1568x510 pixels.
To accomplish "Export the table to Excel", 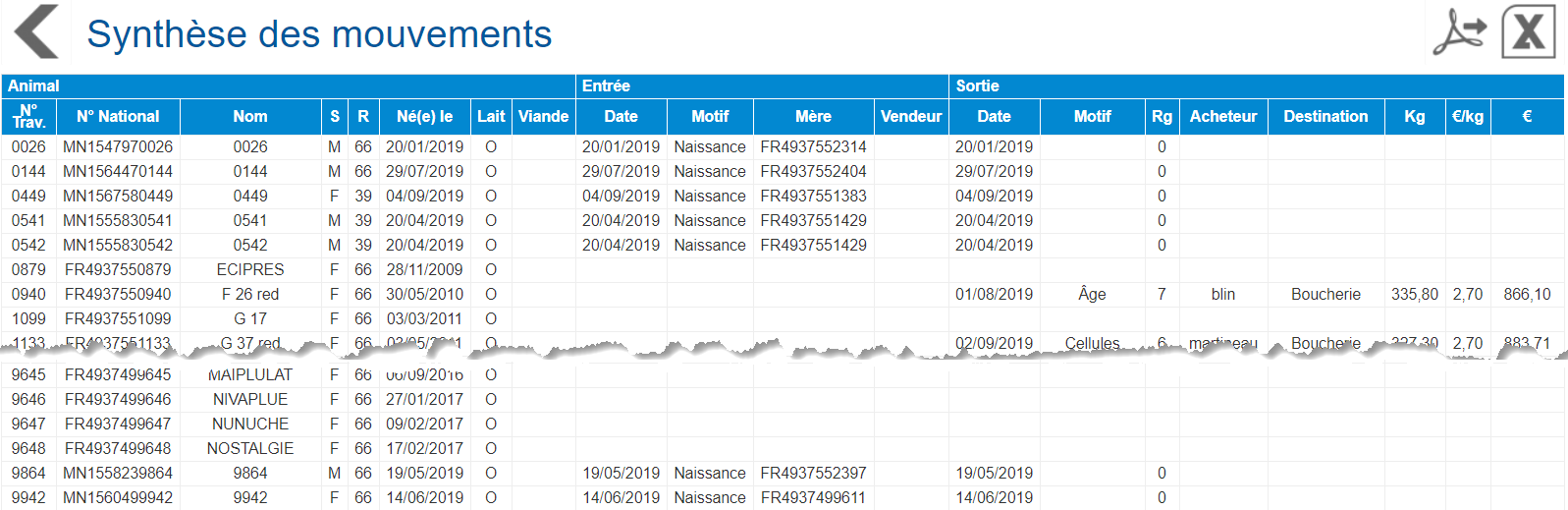I will (x=1529, y=31).
